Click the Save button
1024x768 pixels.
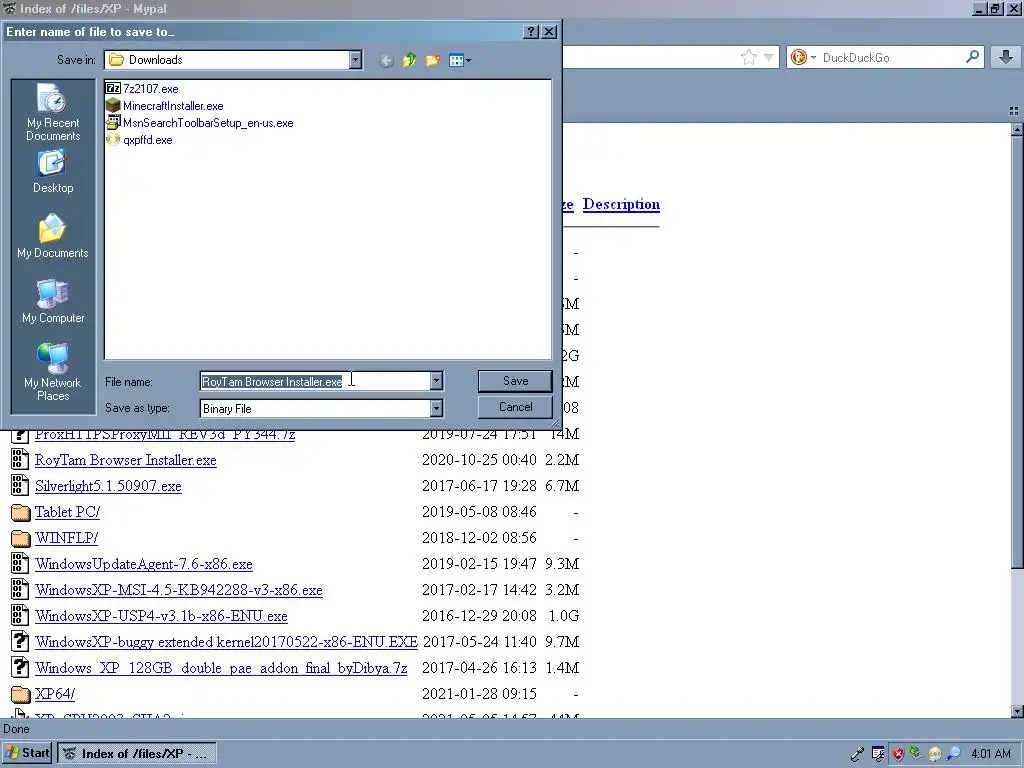pyautogui.click(x=515, y=381)
